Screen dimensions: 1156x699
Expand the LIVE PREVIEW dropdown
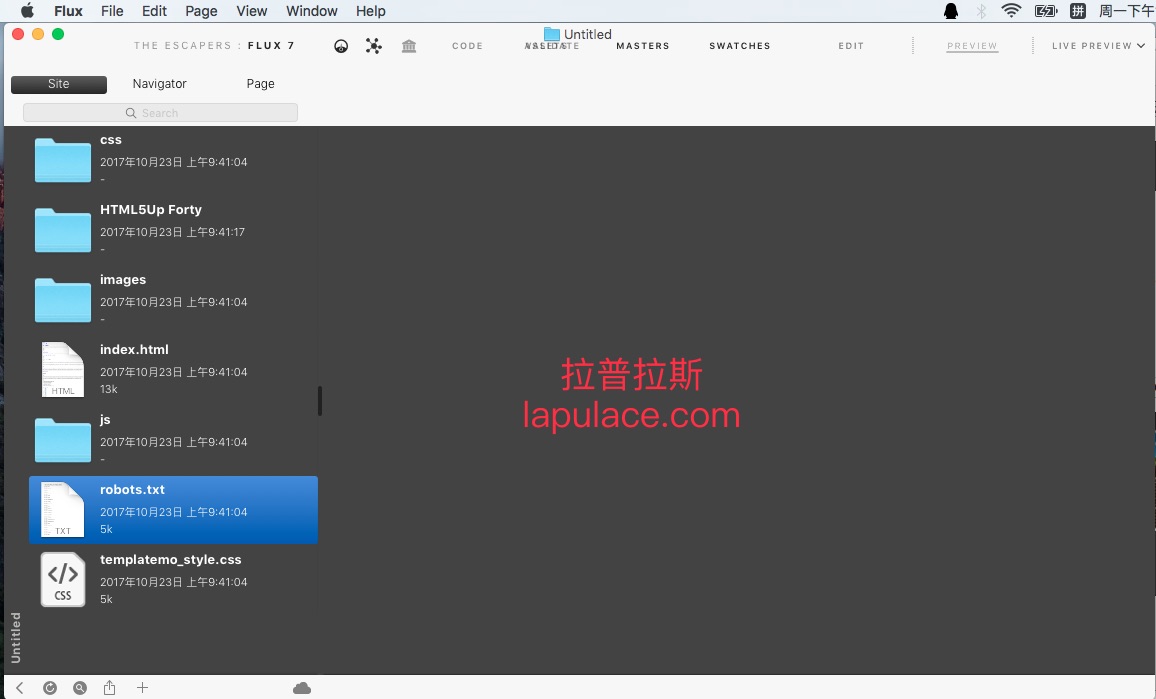(1098, 46)
